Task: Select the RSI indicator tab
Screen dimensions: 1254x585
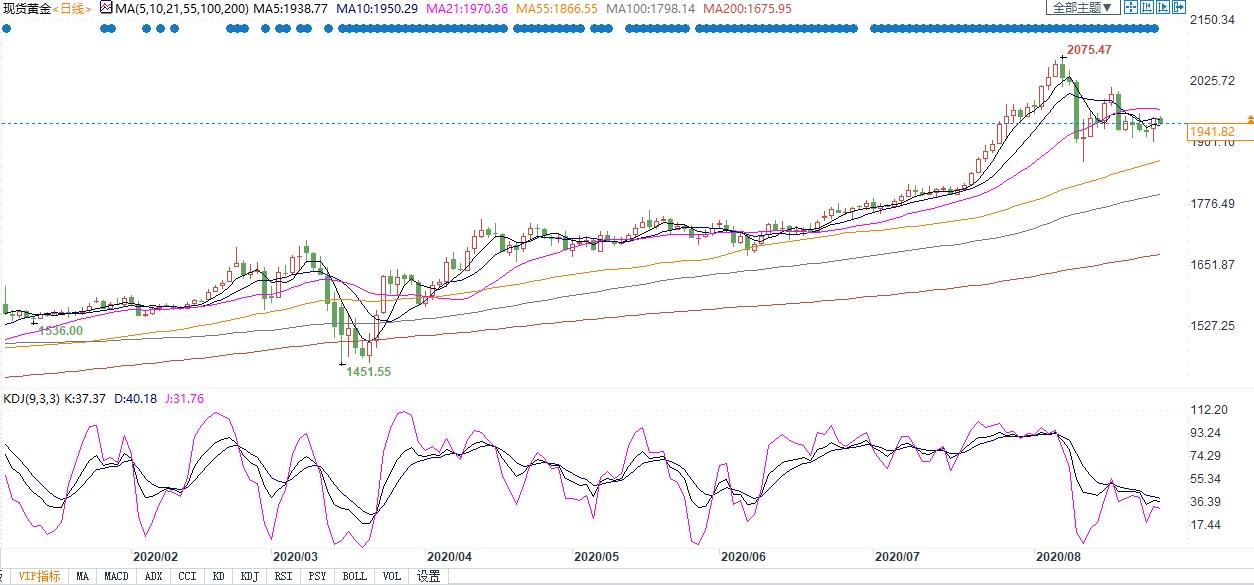Action: click(x=284, y=576)
